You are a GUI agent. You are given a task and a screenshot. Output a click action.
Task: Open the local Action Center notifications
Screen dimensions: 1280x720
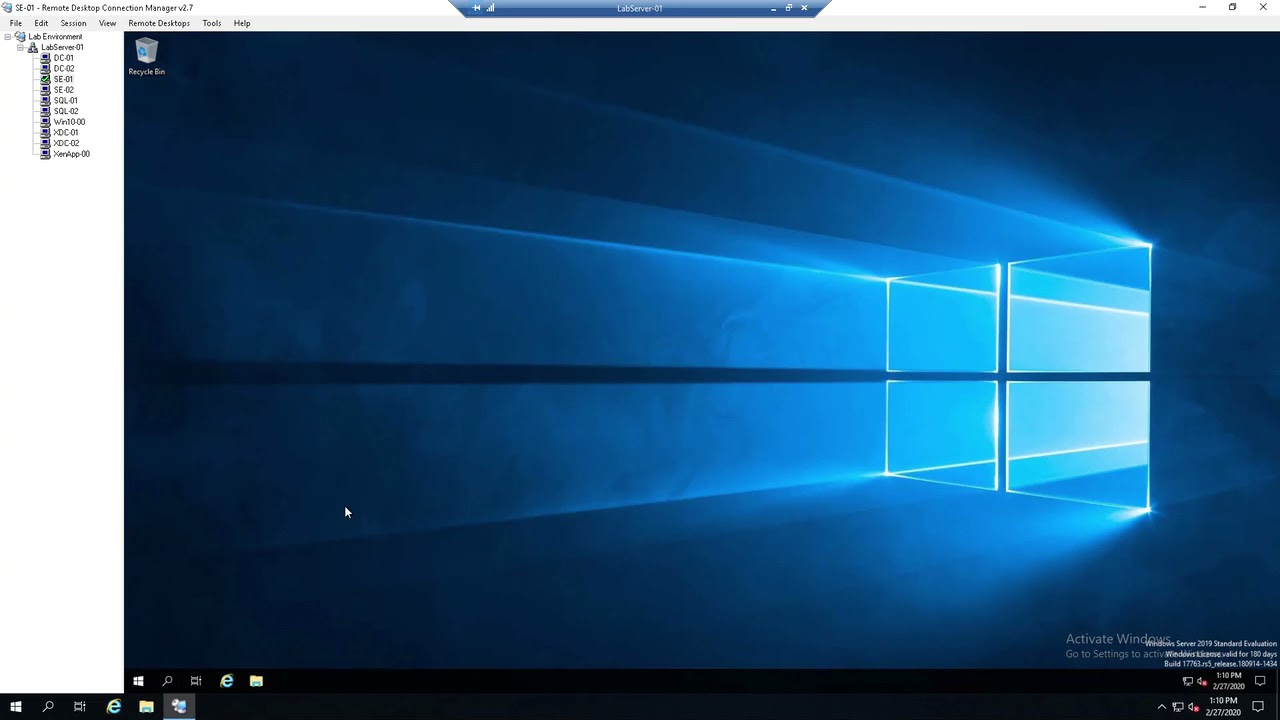point(1258,707)
